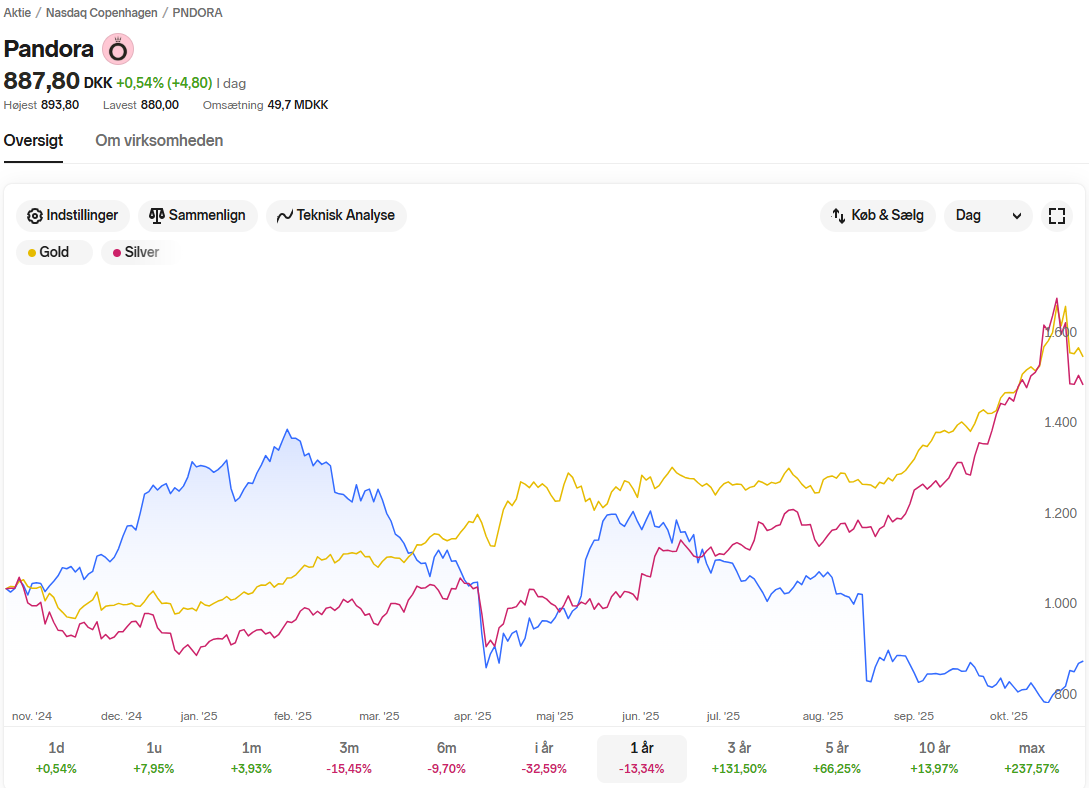Click the Køb & Sælg button
This screenshot has height=788, width=1089.
click(878, 215)
